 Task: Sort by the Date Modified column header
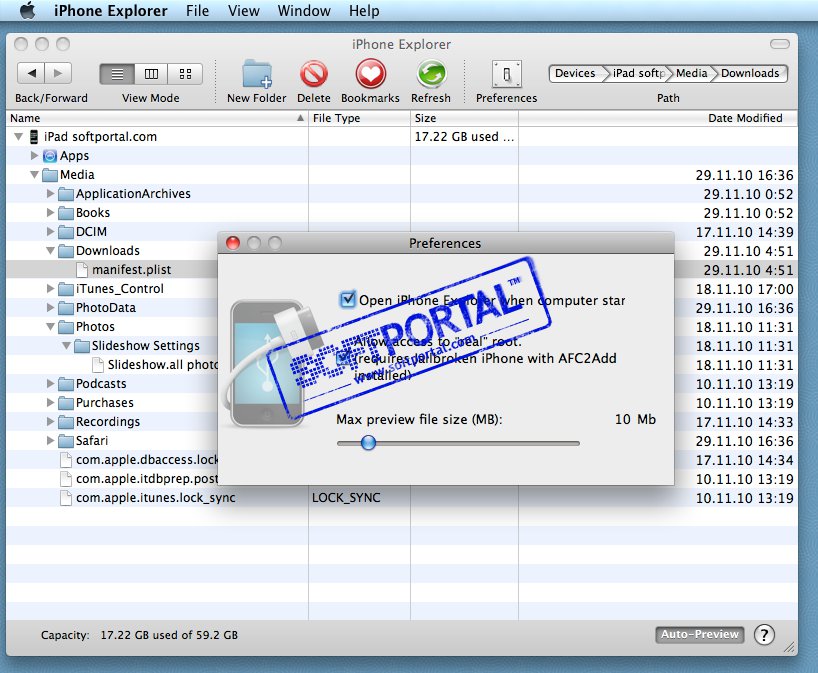[658, 118]
